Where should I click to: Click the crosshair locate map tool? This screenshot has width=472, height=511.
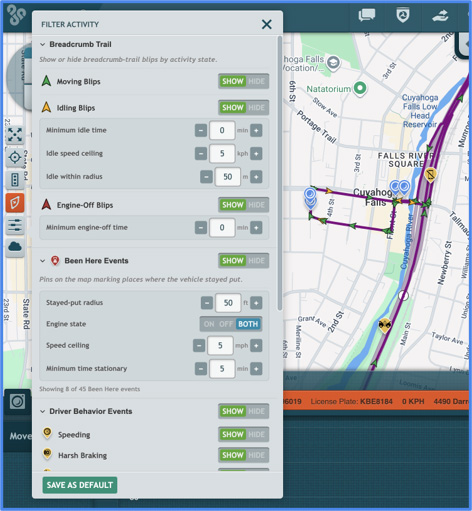pyautogui.click(x=15, y=157)
